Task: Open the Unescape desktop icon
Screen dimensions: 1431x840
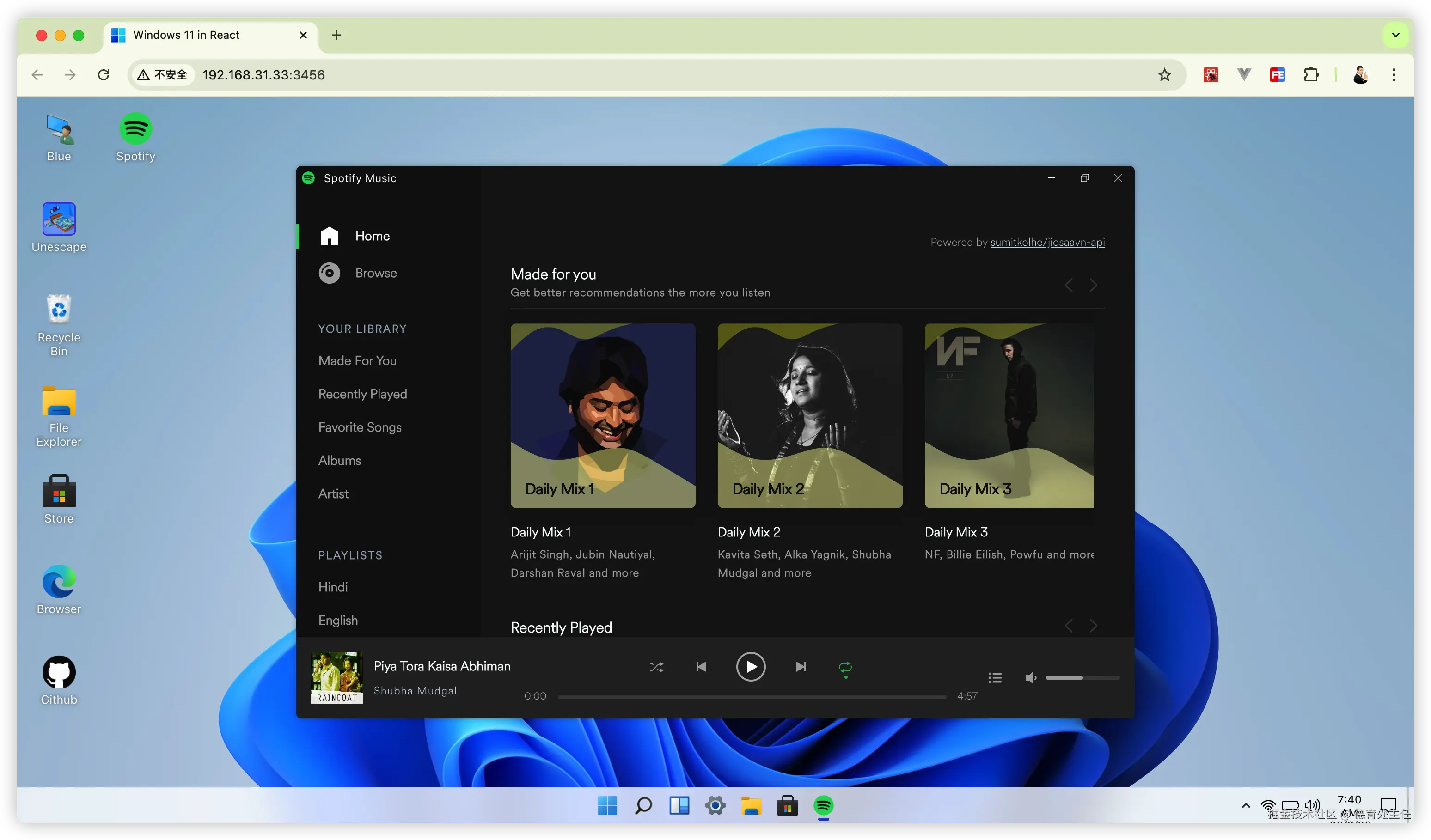Action: pyautogui.click(x=59, y=219)
